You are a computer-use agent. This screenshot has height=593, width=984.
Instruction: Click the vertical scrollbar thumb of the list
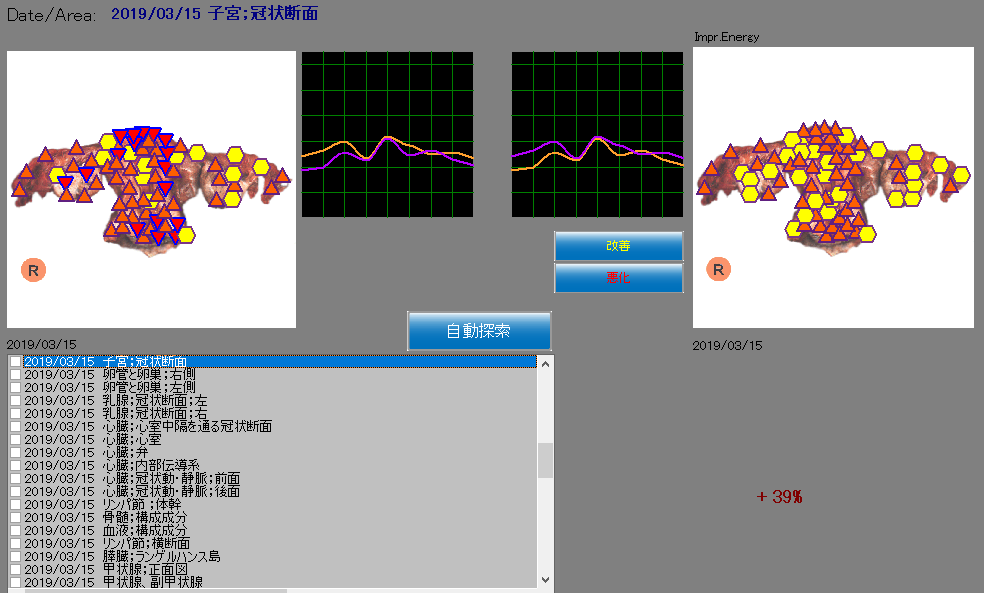coord(545,460)
